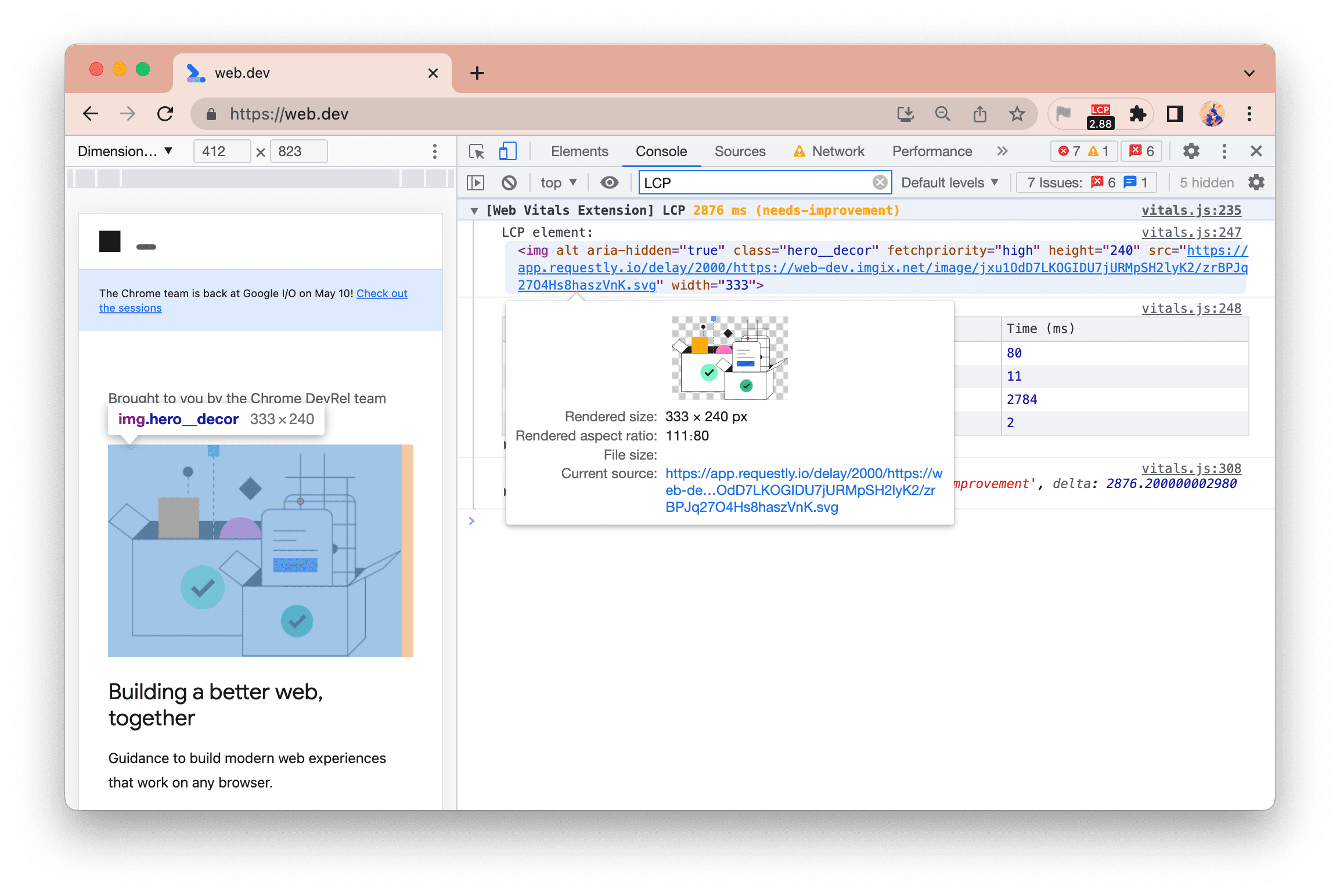This screenshot has height=896, width=1340.
Task: Click the width input field showing 412
Action: pyautogui.click(x=219, y=151)
